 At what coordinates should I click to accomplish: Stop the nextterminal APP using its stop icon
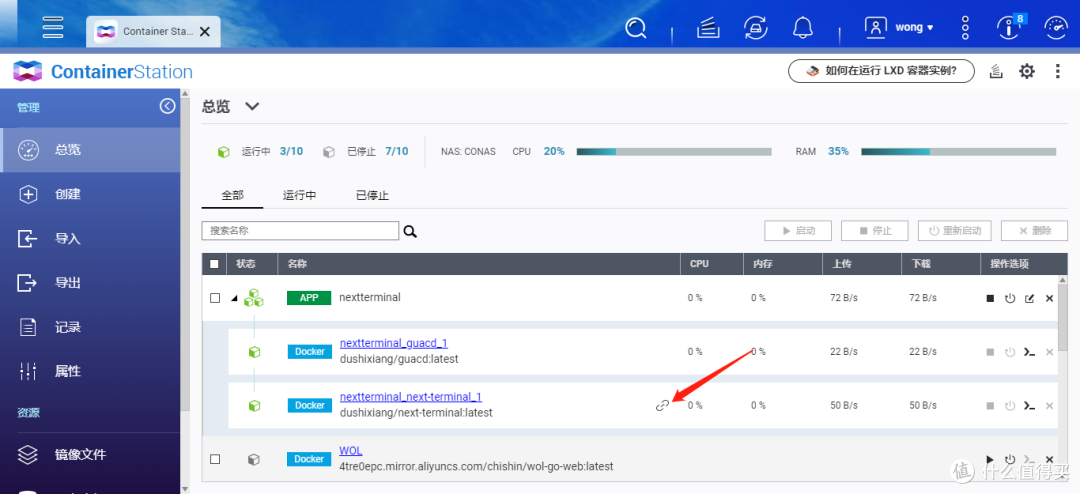point(990,298)
